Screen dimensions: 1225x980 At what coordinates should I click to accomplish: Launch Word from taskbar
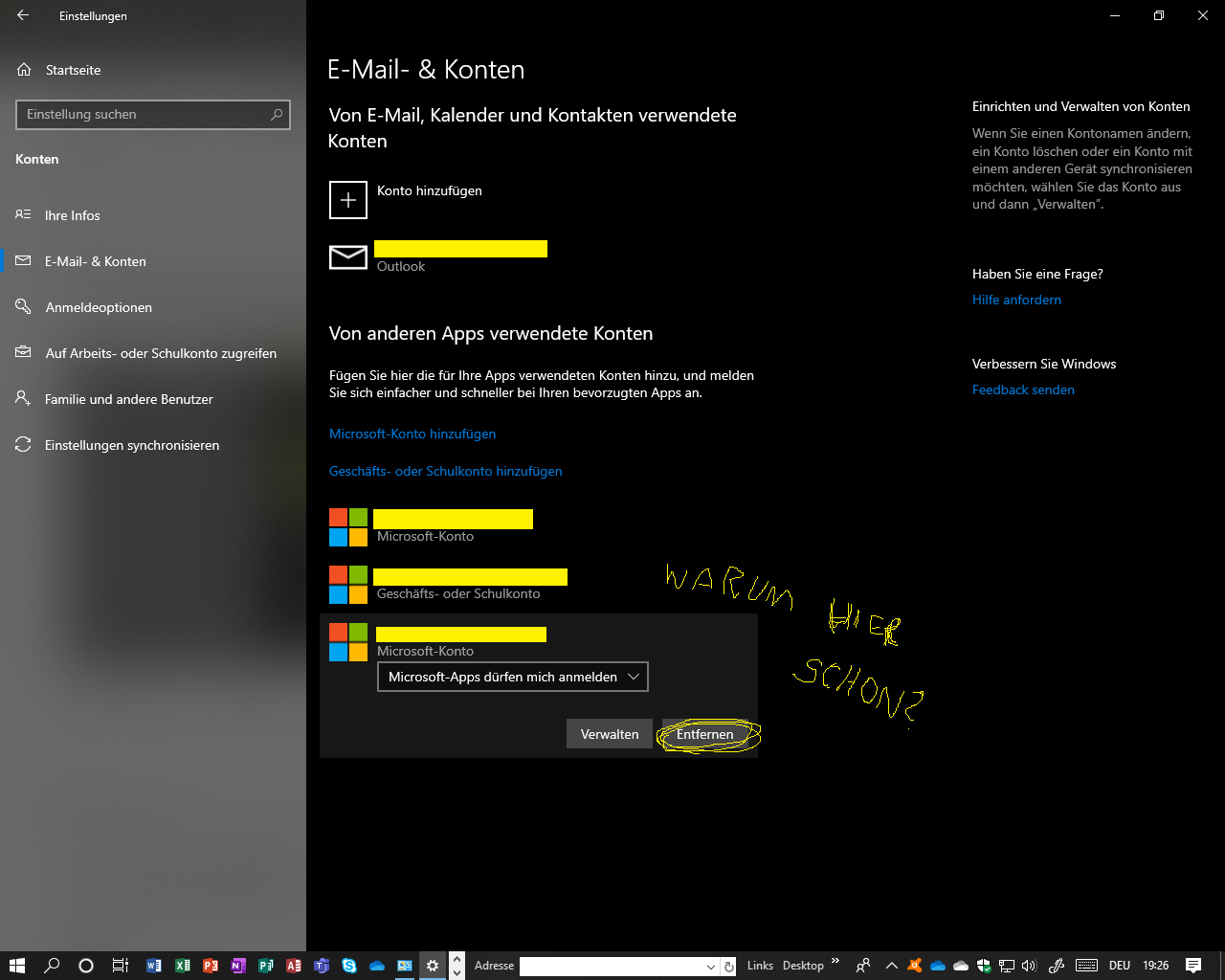[x=154, y=966]
